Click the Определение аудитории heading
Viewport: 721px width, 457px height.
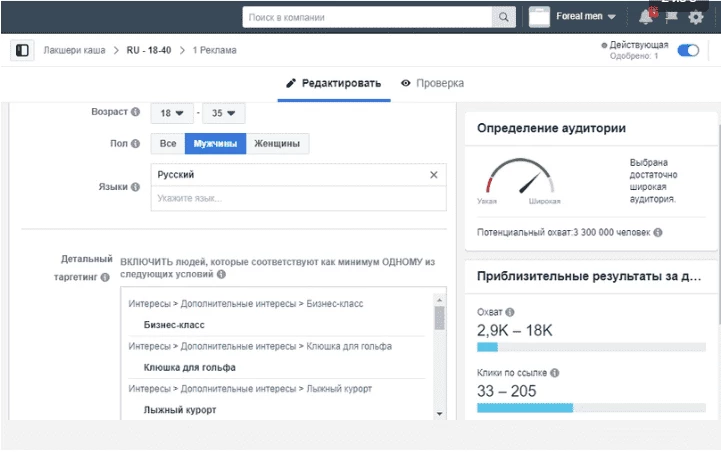[551, 128]
